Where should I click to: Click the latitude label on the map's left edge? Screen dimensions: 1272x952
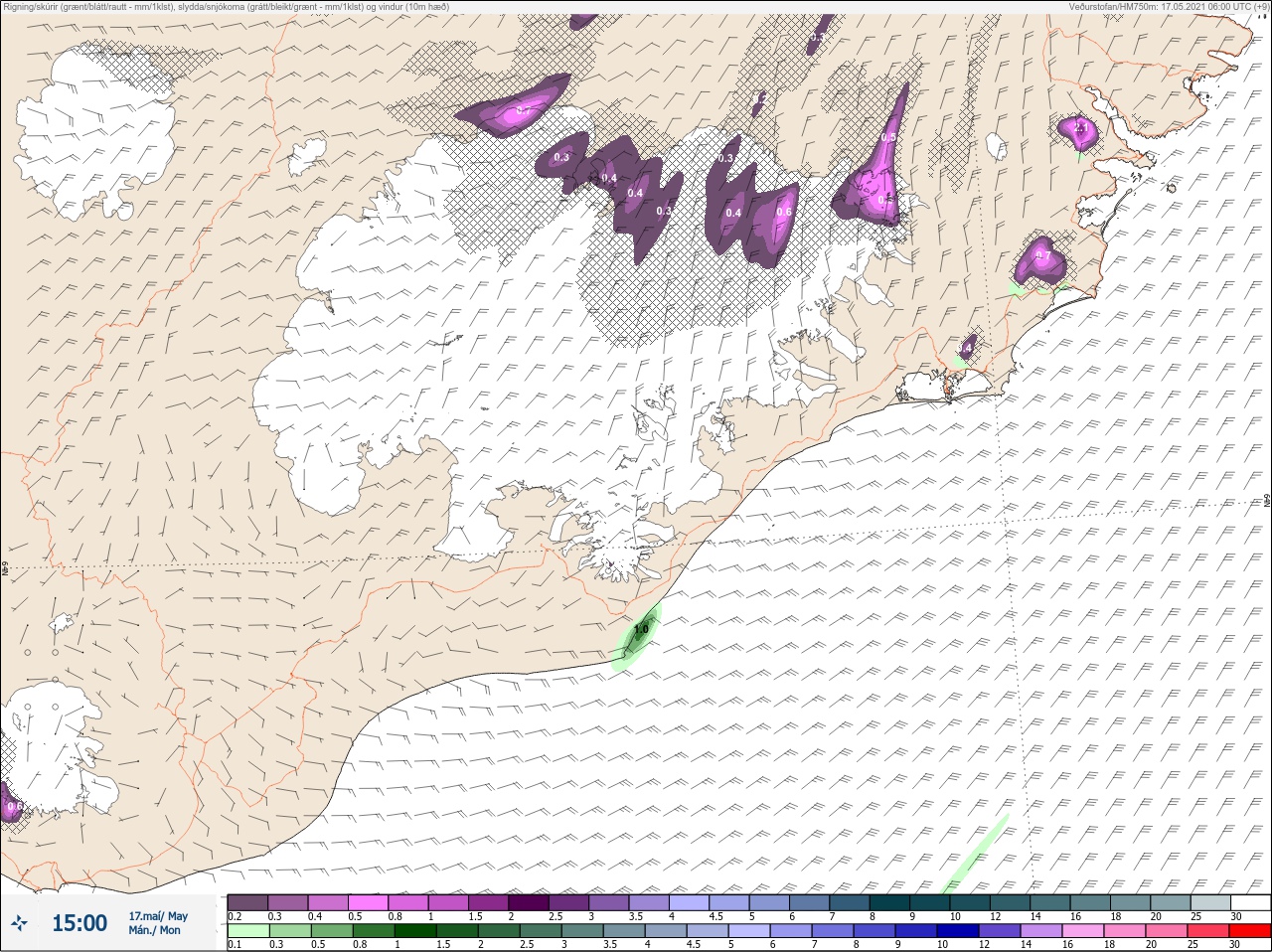(6, 570)
